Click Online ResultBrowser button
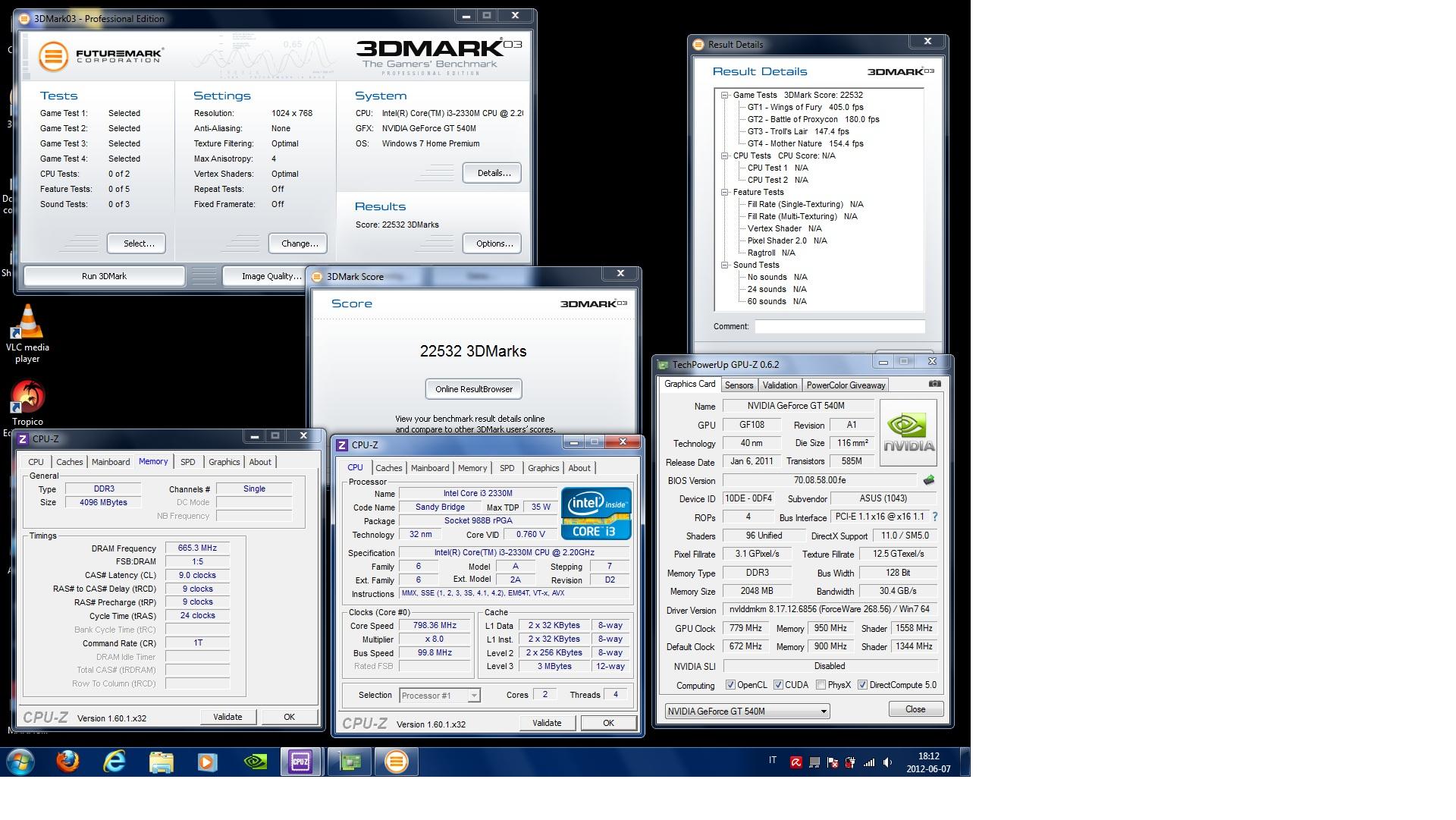The width and height of the screenshot is (1456, 820). coord(474,389)
